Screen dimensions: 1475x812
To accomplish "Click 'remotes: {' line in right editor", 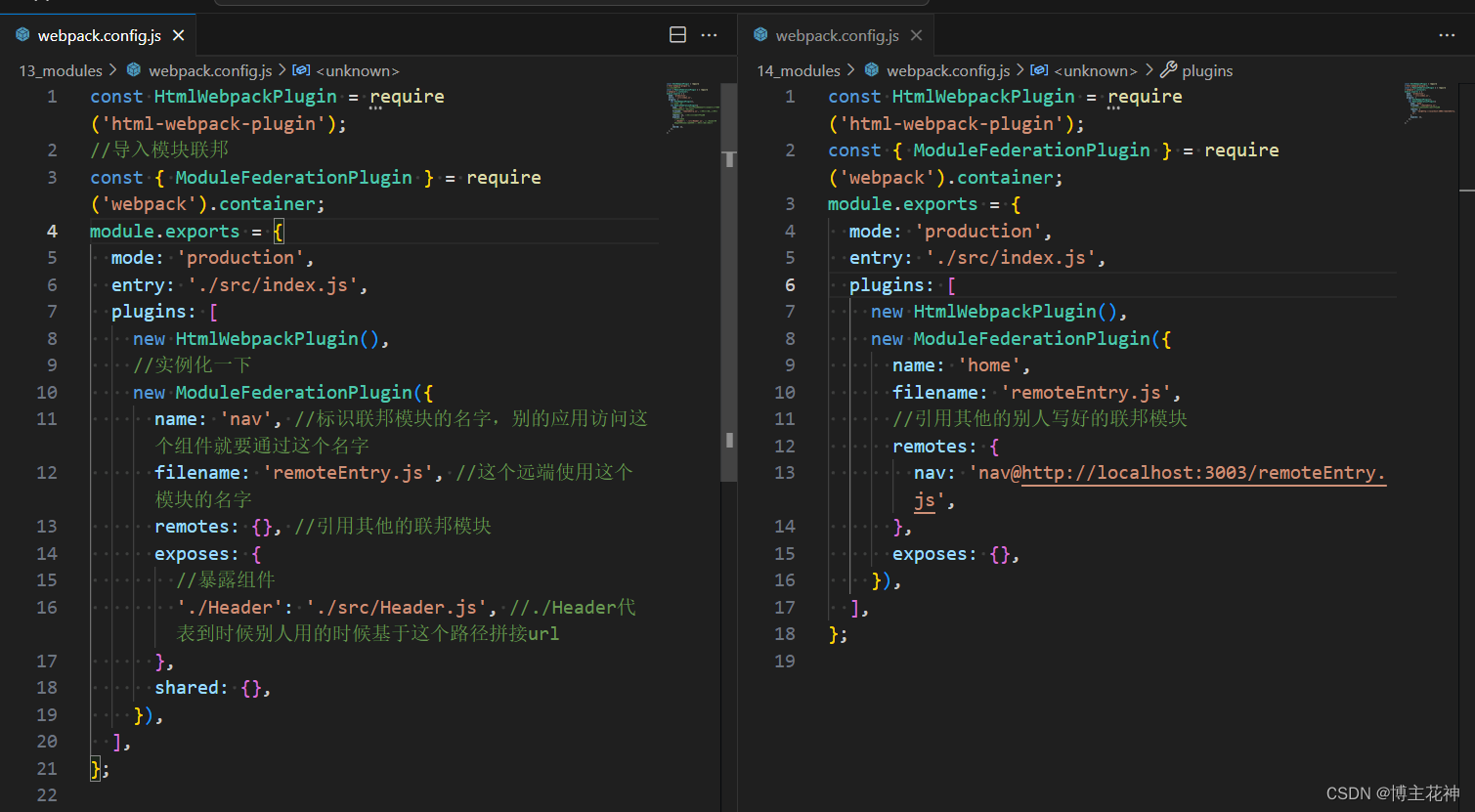I will [945, 447].
